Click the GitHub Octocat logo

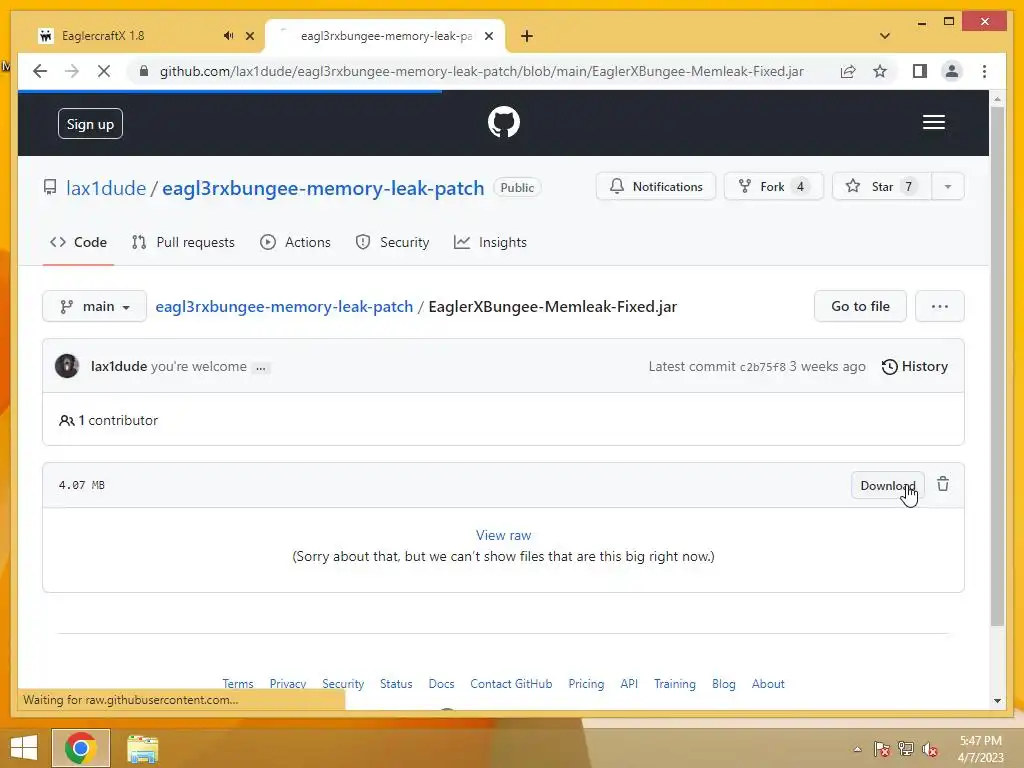click(504, 122)
